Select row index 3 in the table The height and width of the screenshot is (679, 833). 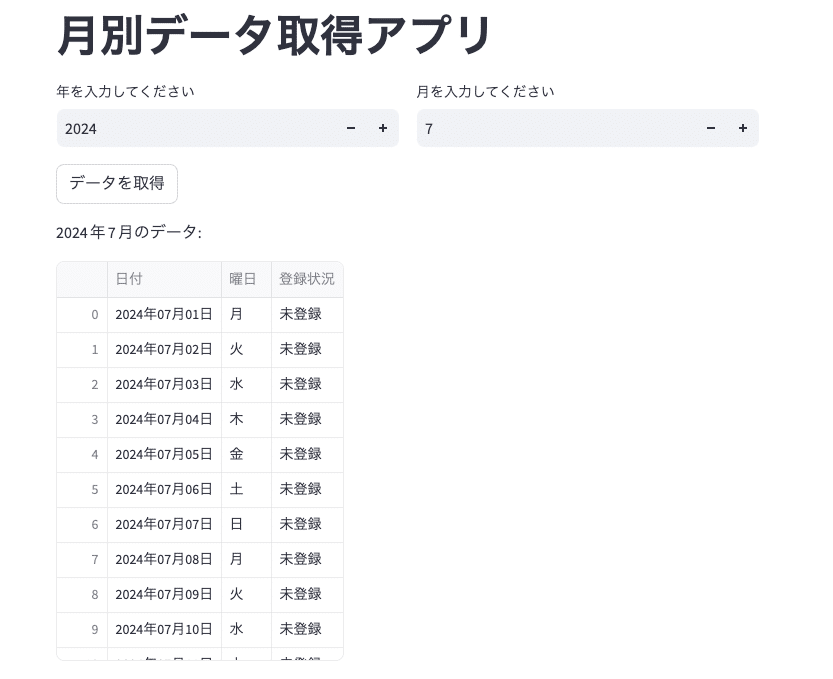pyautogui.click(x=82, y=420)
